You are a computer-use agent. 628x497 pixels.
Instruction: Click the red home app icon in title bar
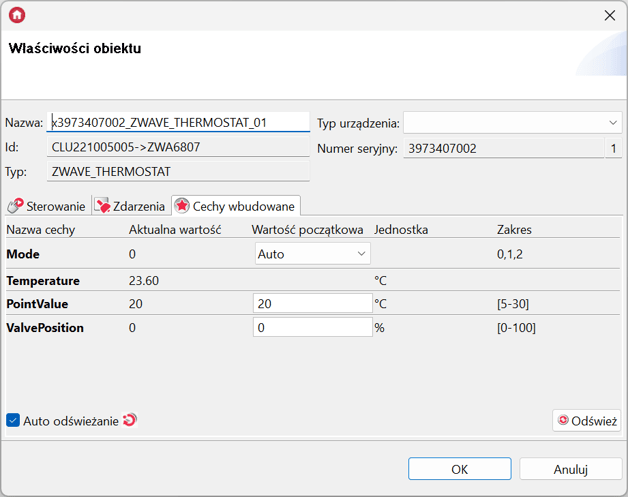tap(16, 15)
